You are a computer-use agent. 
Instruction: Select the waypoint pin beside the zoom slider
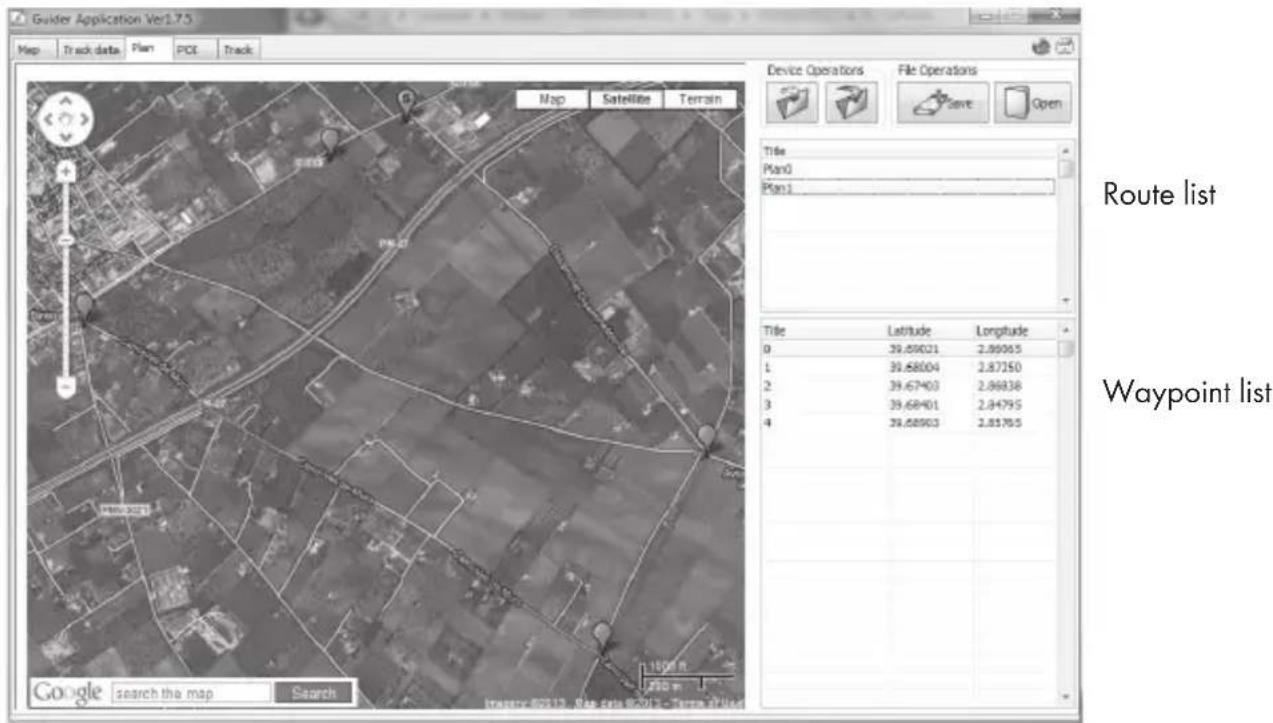(x=85, y=308)
